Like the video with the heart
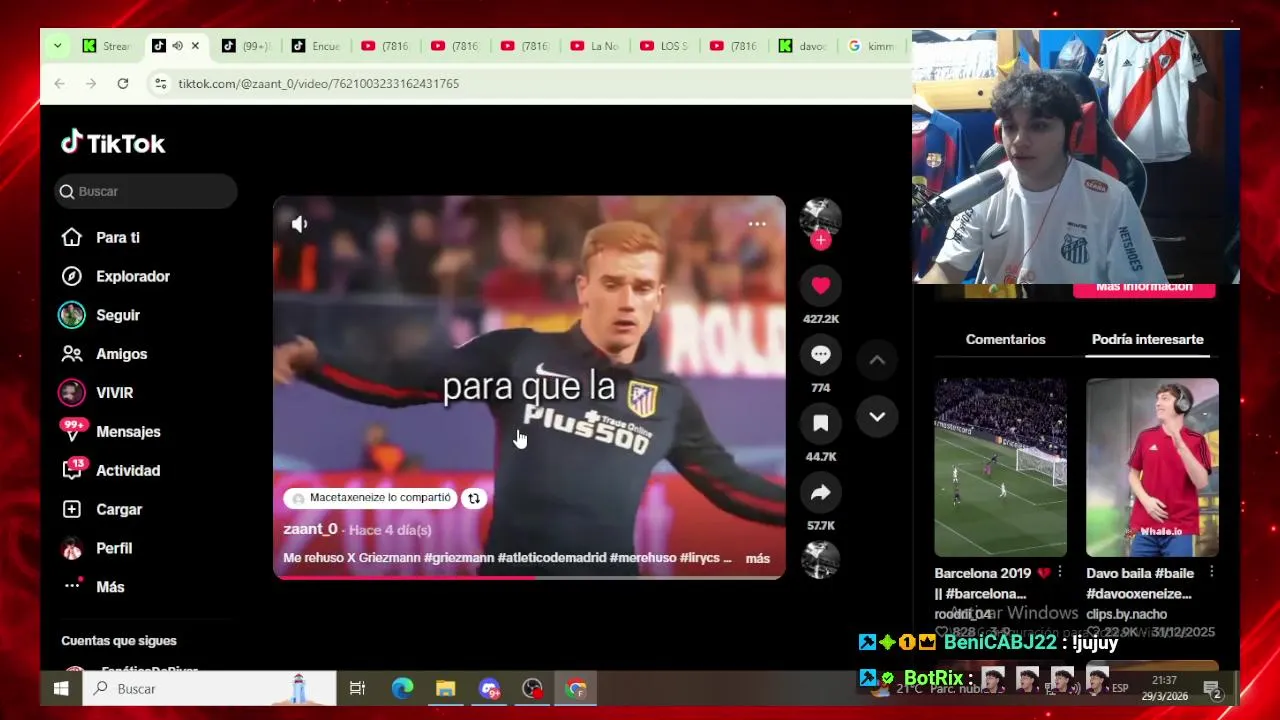 821,286
